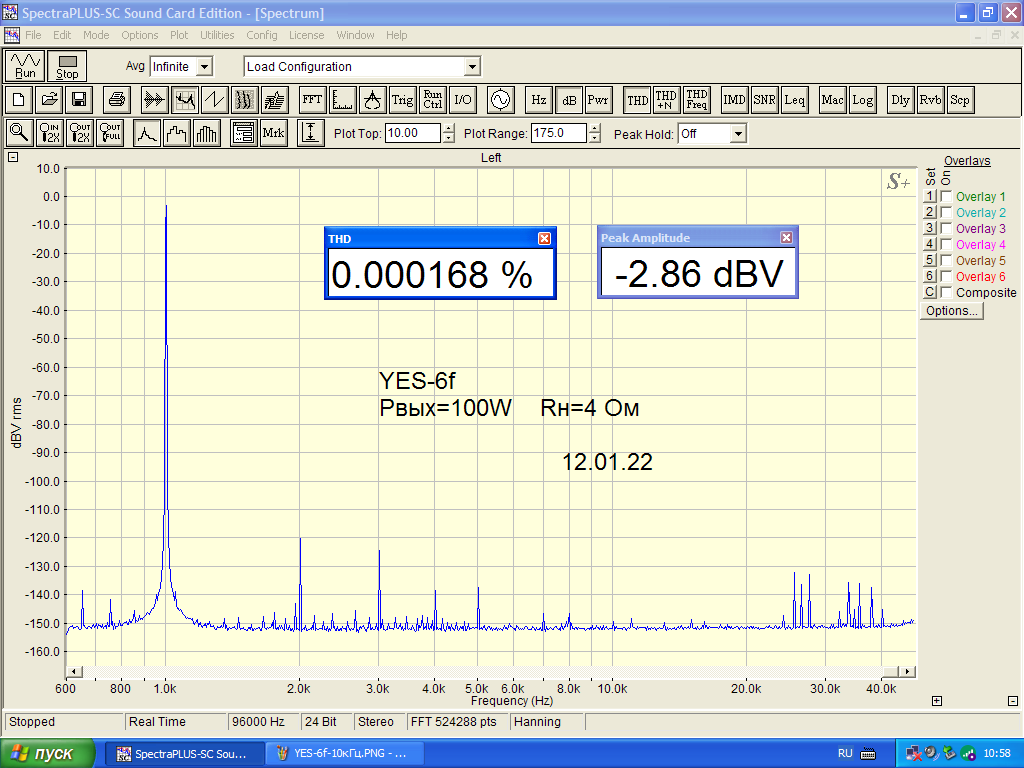Expand the Load Configuration dropdown
The image size is (1024, 768).
pos(472,67)
